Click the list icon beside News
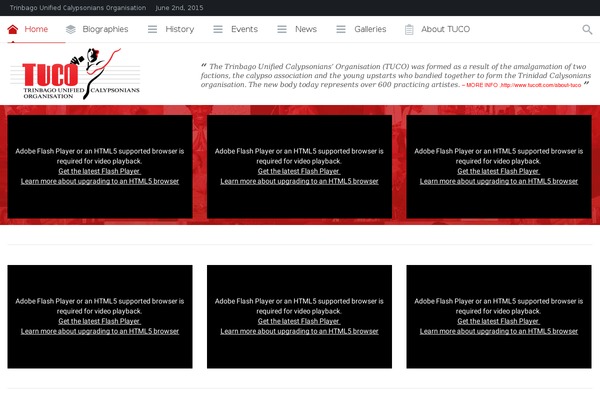 click(x=282, y=29)
